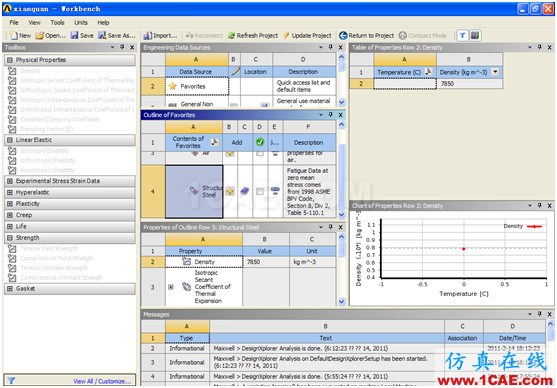This screenshot has width=557, height=388.
Task: Pin the Toolbox panel
Action: (x=122, y=47)
